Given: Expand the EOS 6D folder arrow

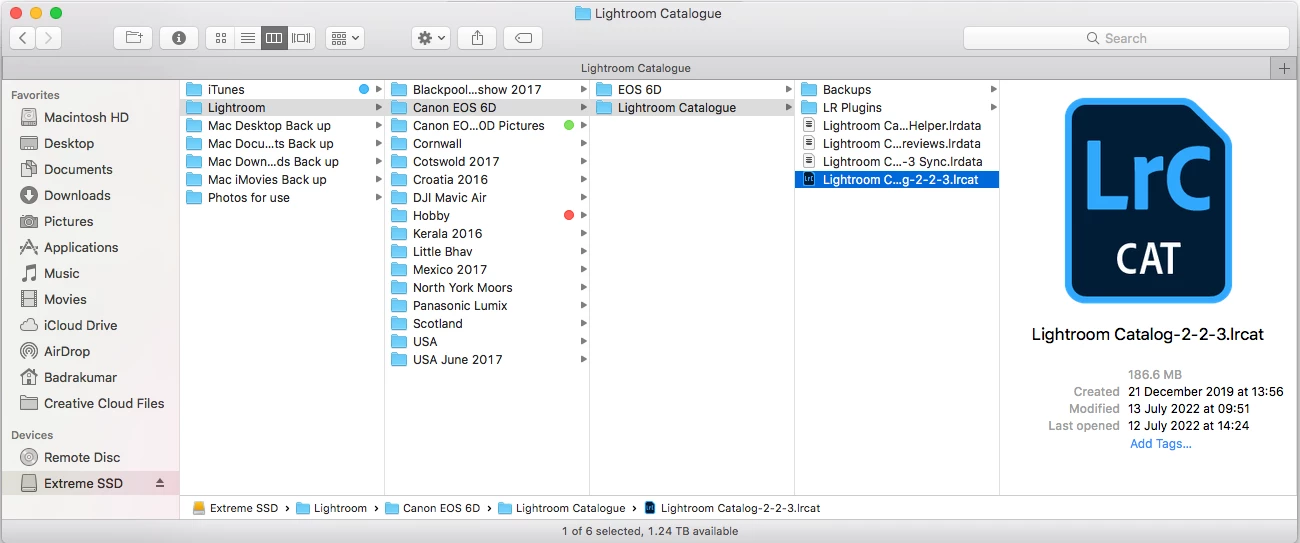Looking at the screenshot, I should [788, 89].
